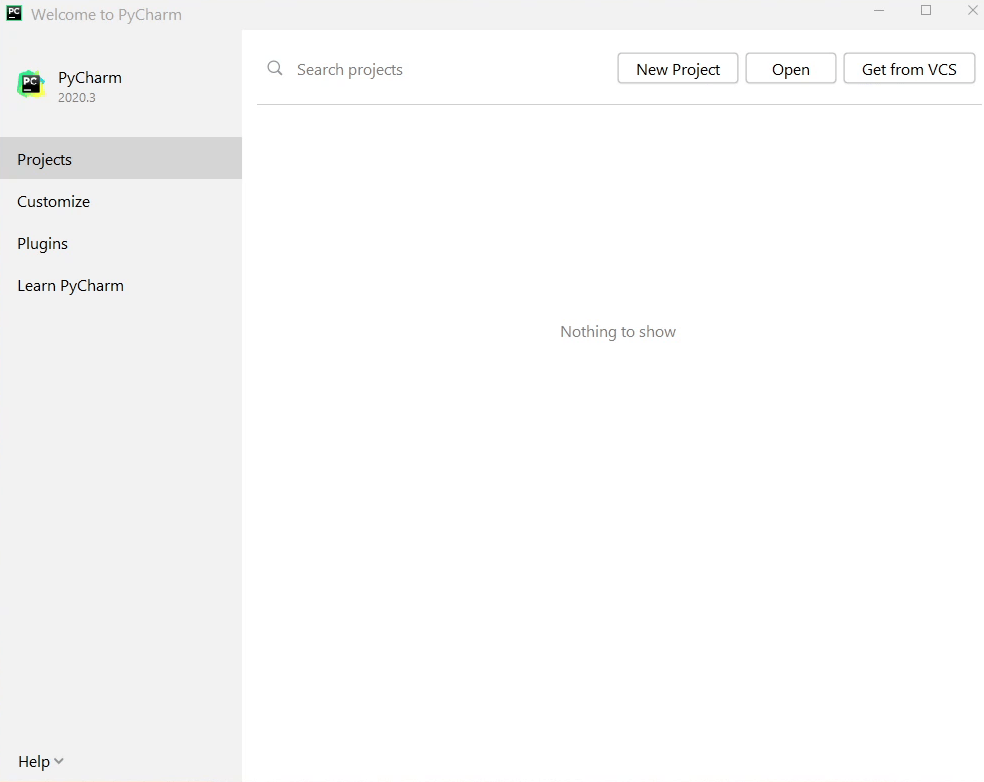Click the magnifying glass search icon
The image size is (984, 782).
[x=275, y=69]
